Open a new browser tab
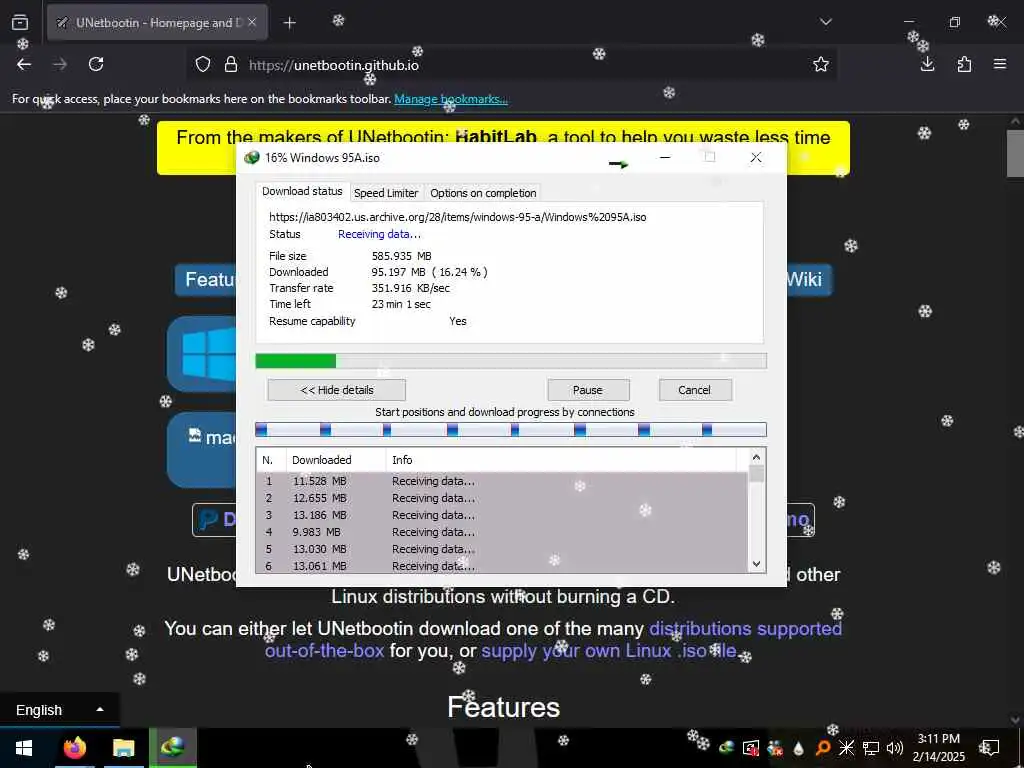The width and height of the screenshot is (1024, 768). coord(290,23)
